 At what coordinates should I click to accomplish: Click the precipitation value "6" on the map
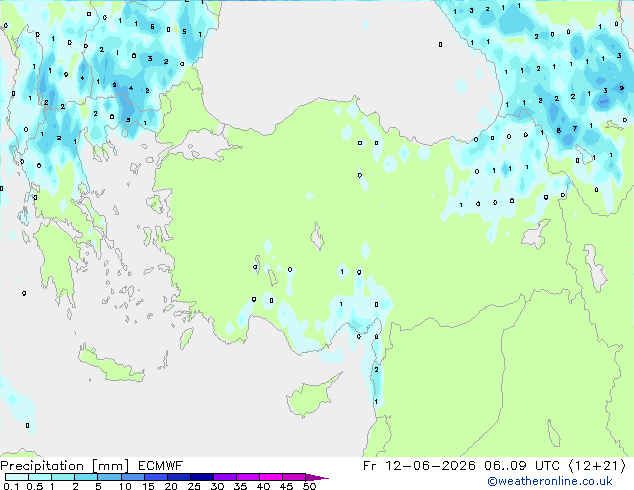152,27
